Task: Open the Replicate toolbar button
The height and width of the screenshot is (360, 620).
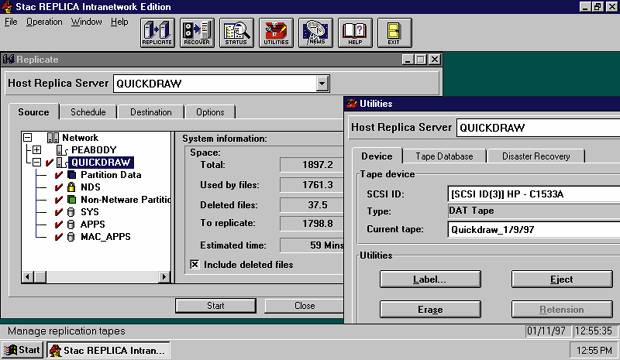Action: [x=157, y=33]
